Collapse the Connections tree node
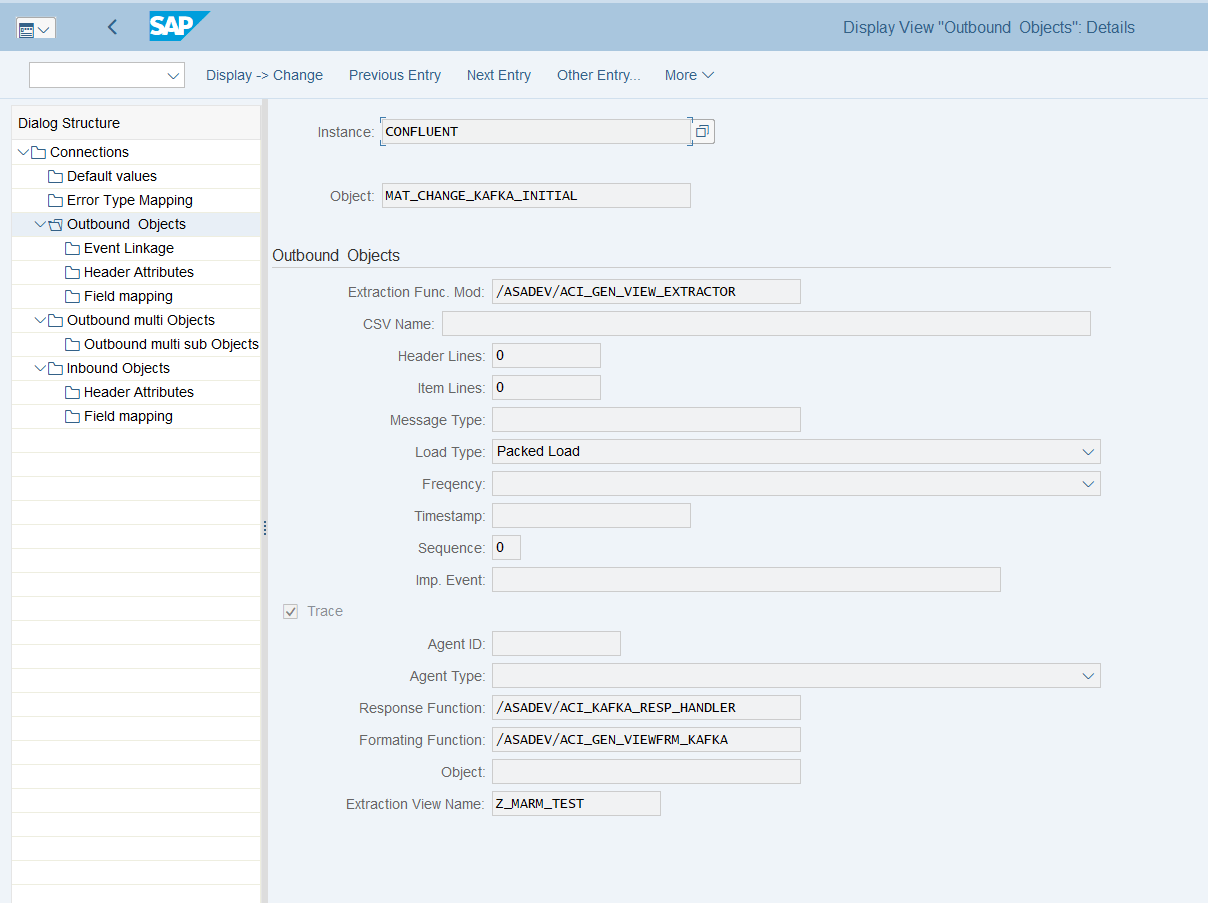The image size is (1208, 903). tap(24, 152)
